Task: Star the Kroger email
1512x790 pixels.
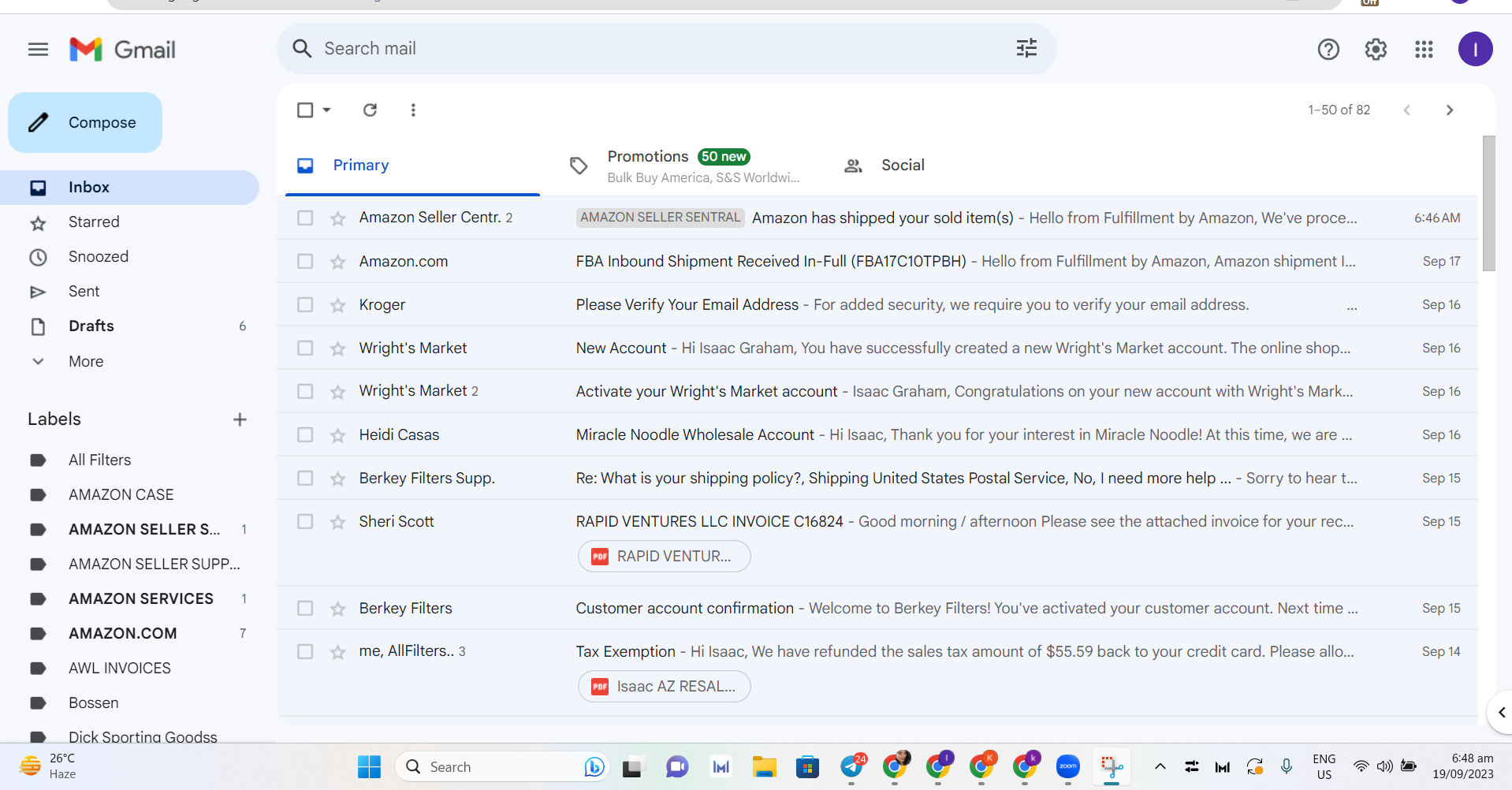Action: click(x=338, y=305)
